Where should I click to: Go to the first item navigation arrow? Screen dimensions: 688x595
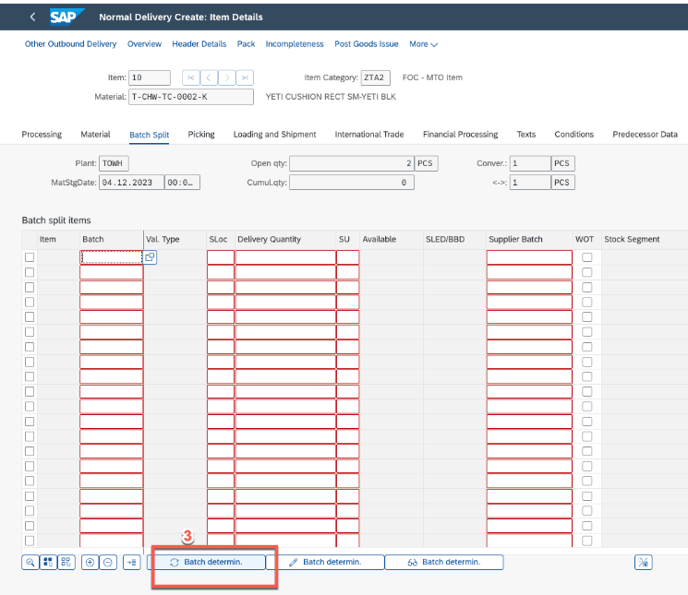190,78
